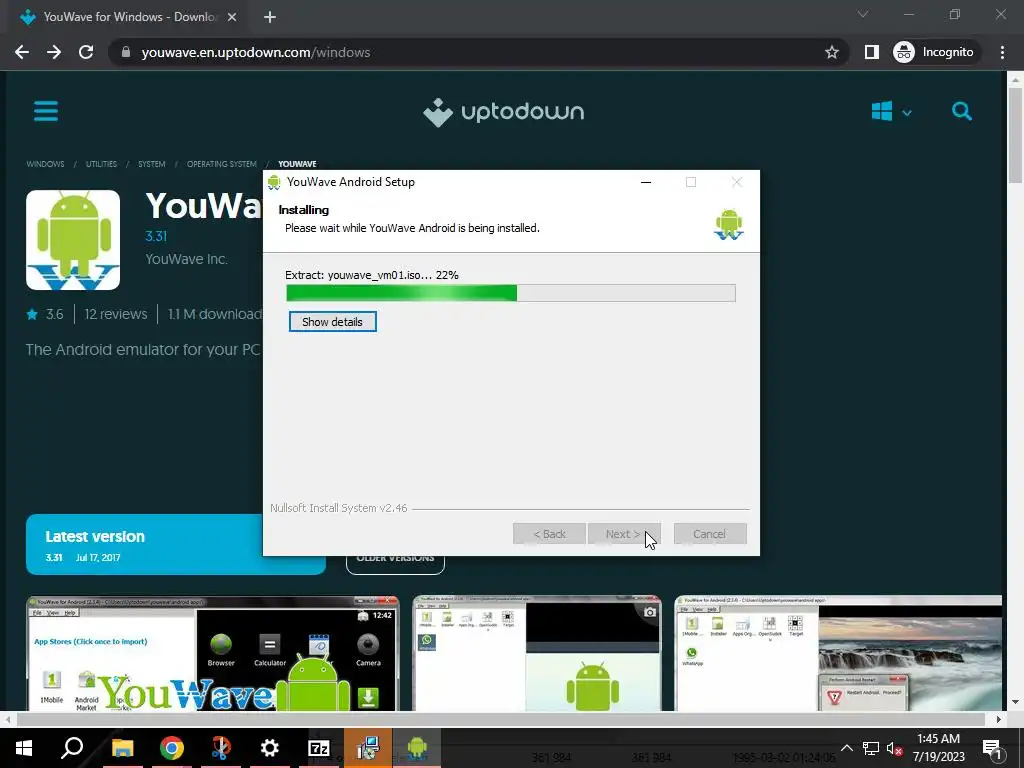Viewport: 1024px width, 768px height.
Task: Click the installer title bar Android icon
Action: pyautogui.click(x=274, y=182)
